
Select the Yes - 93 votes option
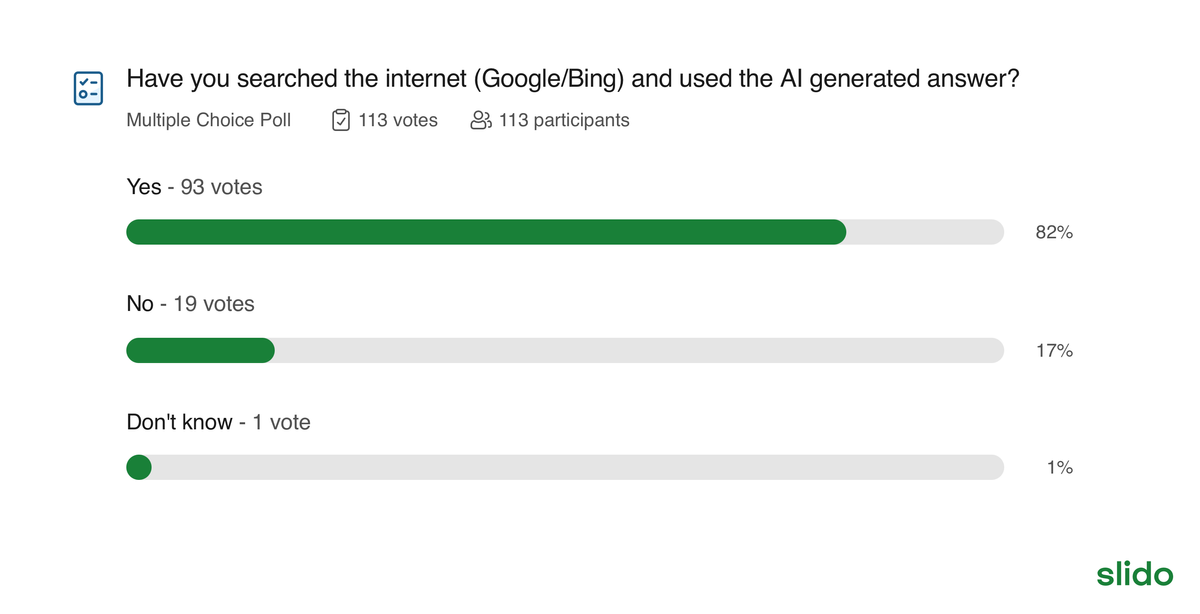click(x=194, y=187)
